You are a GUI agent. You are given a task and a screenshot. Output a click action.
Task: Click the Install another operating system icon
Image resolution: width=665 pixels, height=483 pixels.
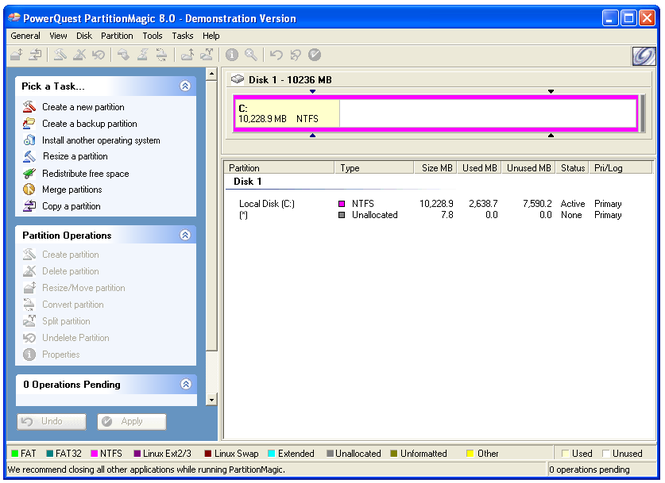(x=29, y=140)
